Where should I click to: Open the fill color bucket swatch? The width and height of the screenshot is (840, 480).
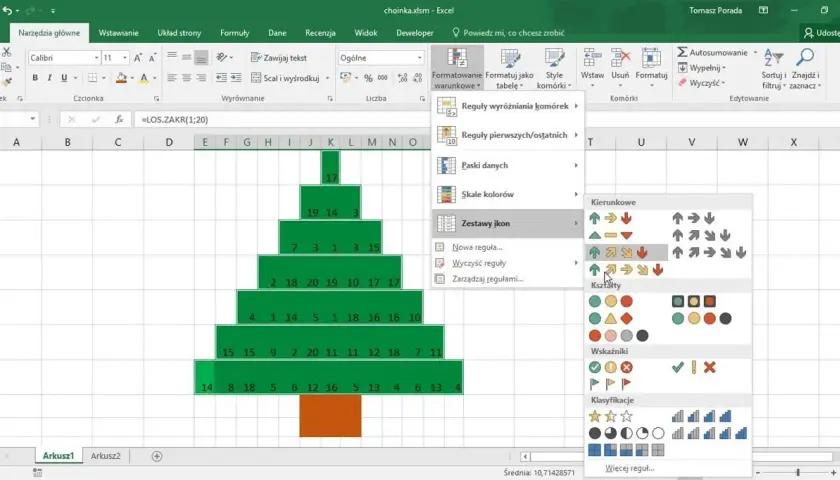(x=122, y=78)
